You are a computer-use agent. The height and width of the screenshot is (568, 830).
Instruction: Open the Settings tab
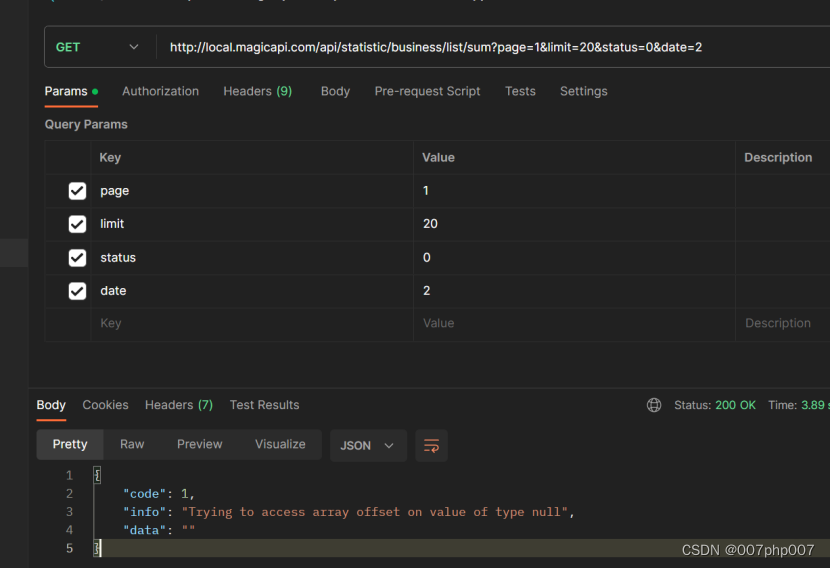click(x=583, y=91)
